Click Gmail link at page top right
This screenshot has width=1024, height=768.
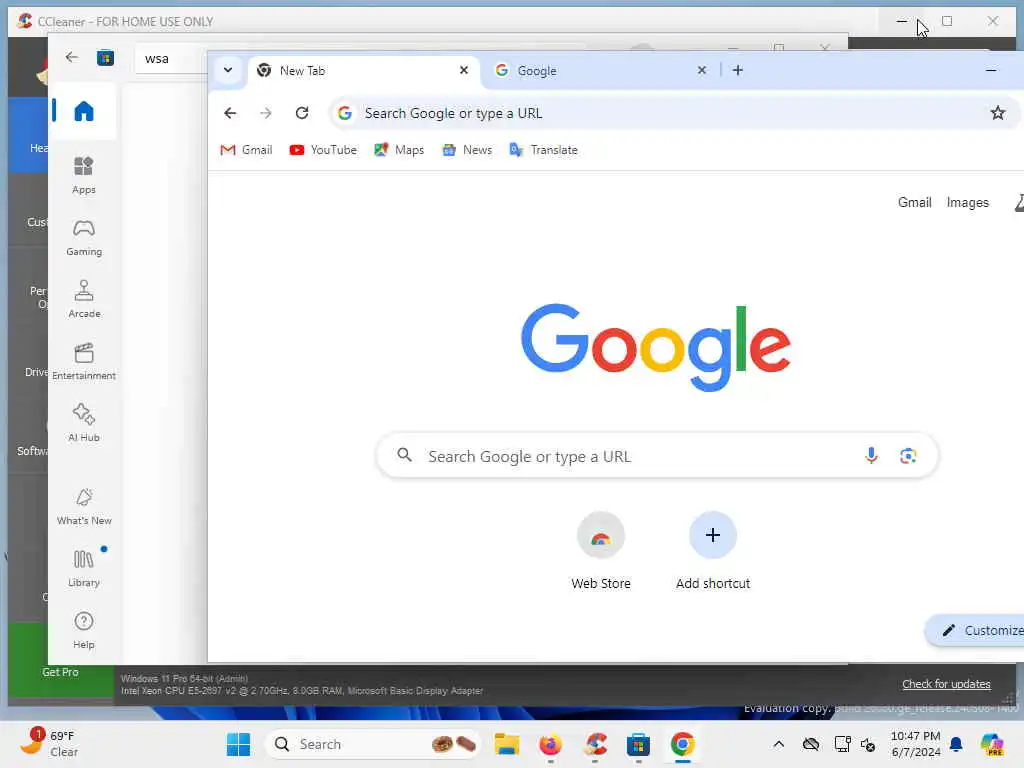(x=914, y=202)
